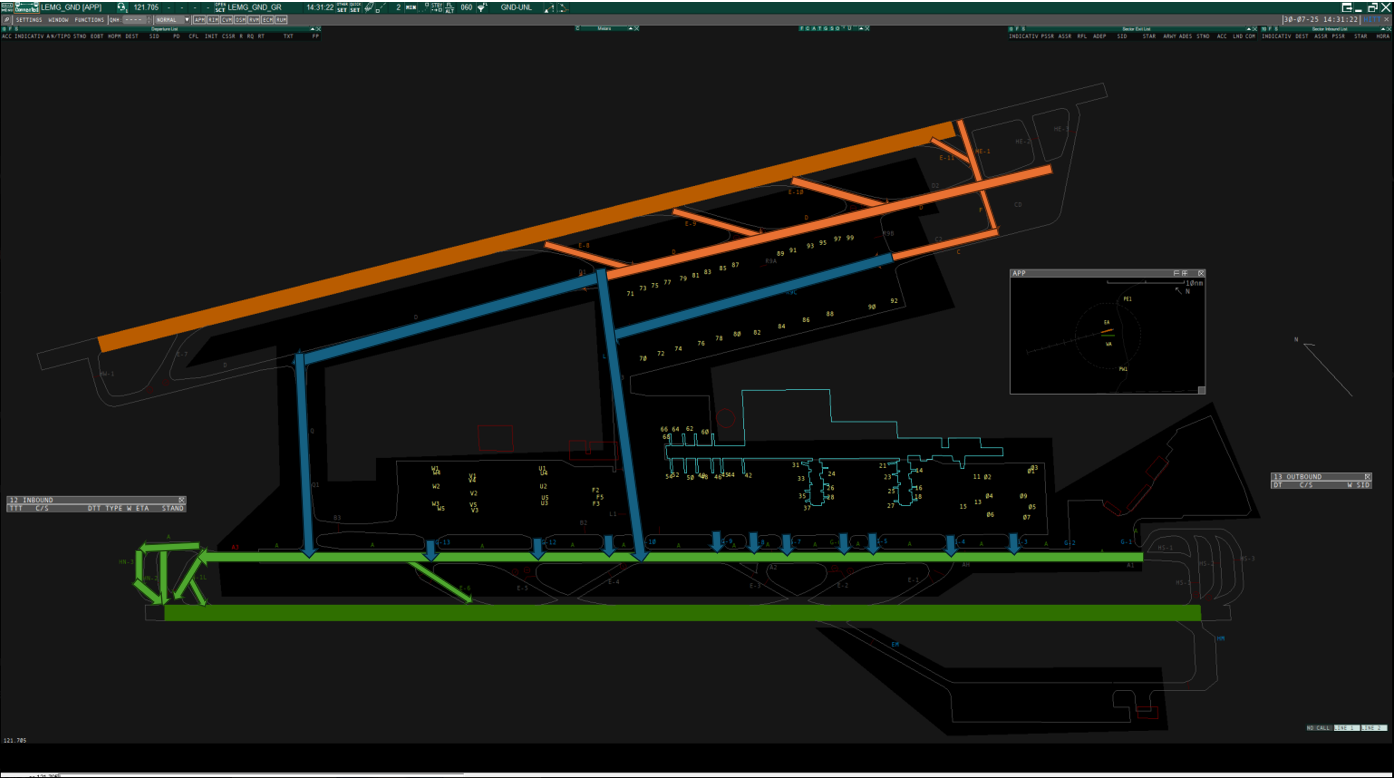This screenshot has width=1395, height=782.
Task: Toggle the RIM button in the toolbar
Action: pos(213,19)
